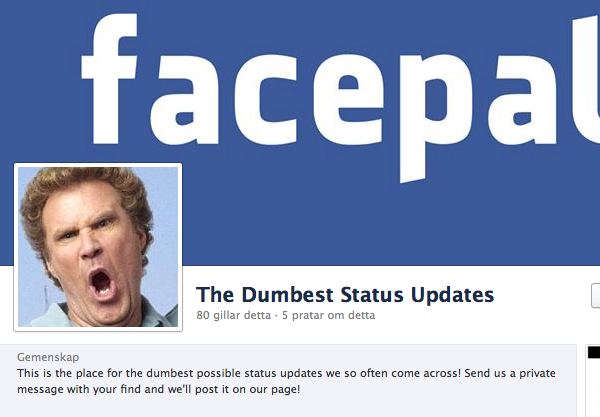Click the white letter e in cover
Viewport: 600px width, 417px height.
348,100
